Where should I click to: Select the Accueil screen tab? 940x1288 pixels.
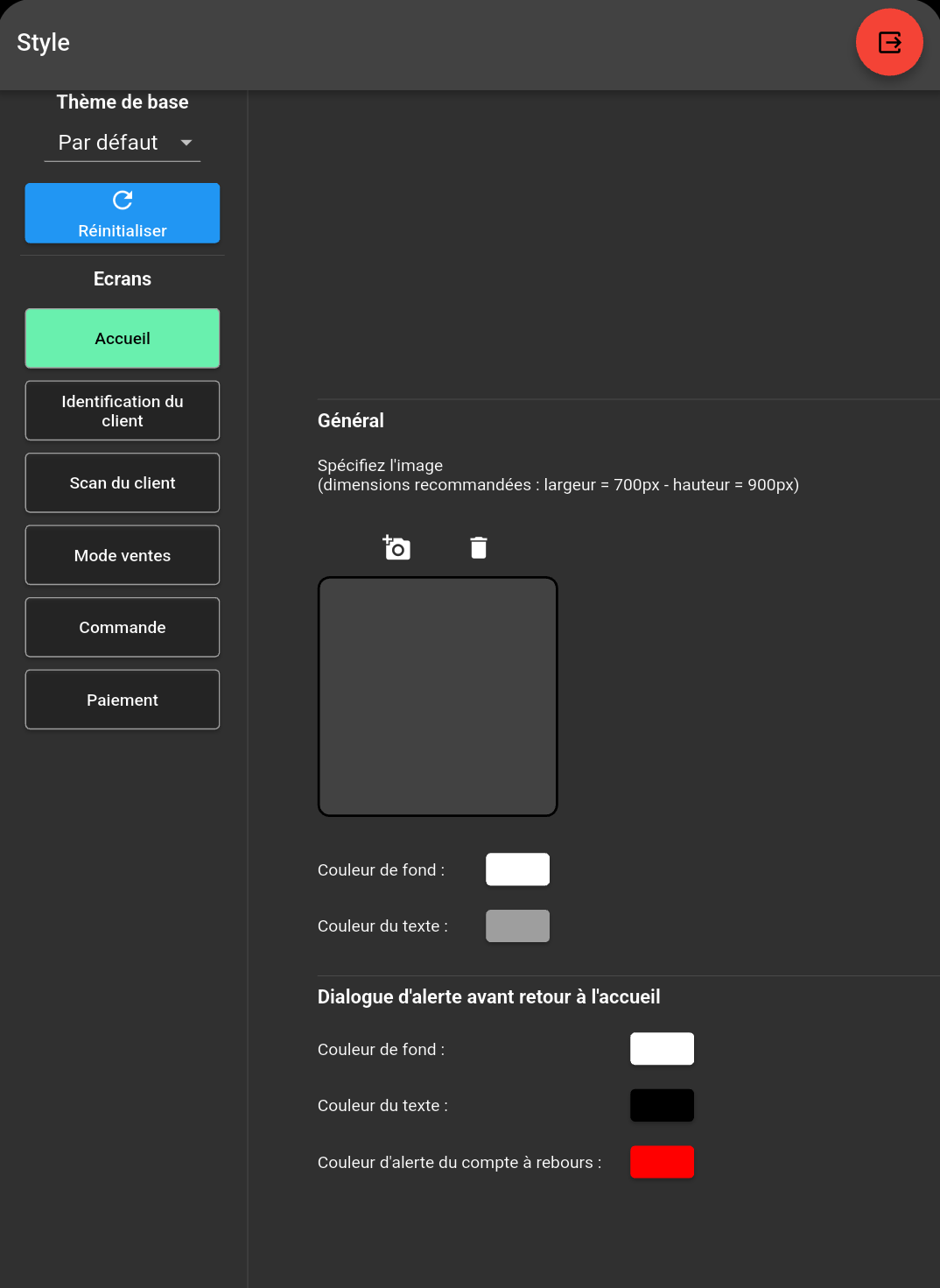coord(123,338)
